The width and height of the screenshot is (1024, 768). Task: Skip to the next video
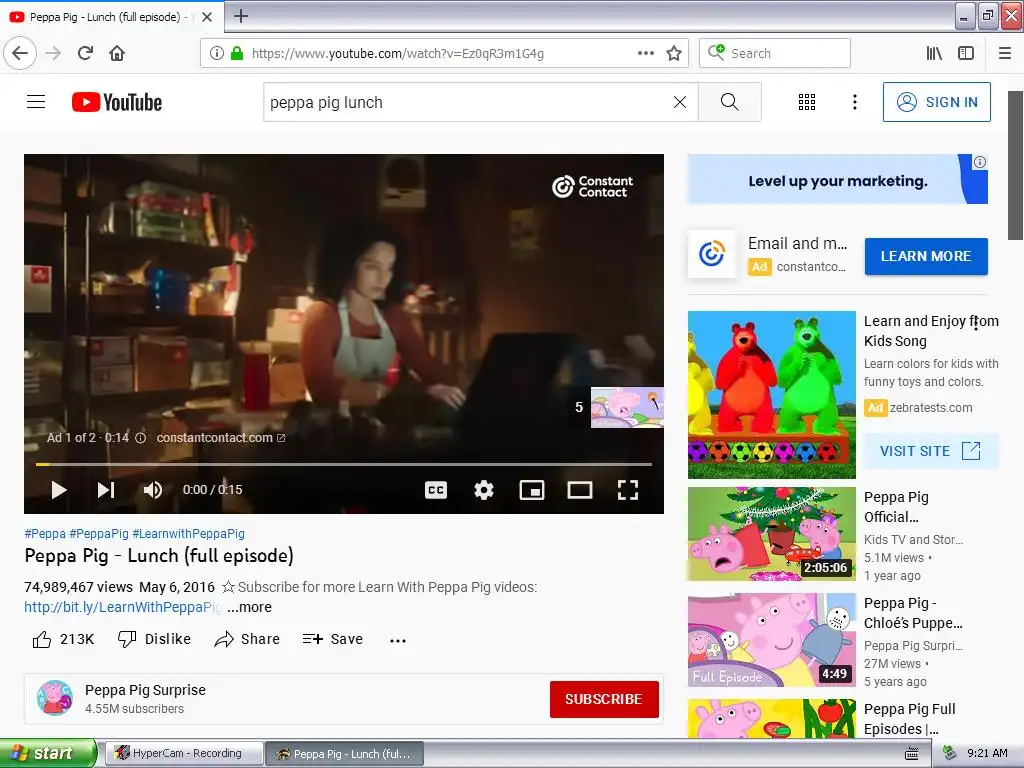pos(106,490)
